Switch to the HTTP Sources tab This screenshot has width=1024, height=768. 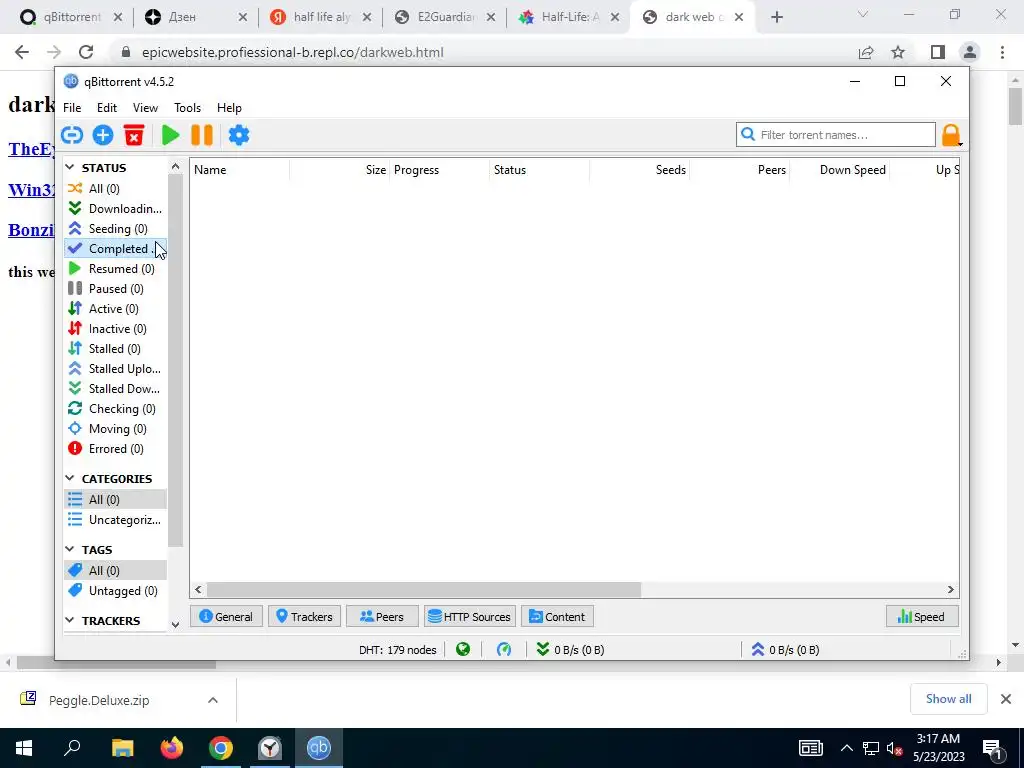click(x=470, y=616)
